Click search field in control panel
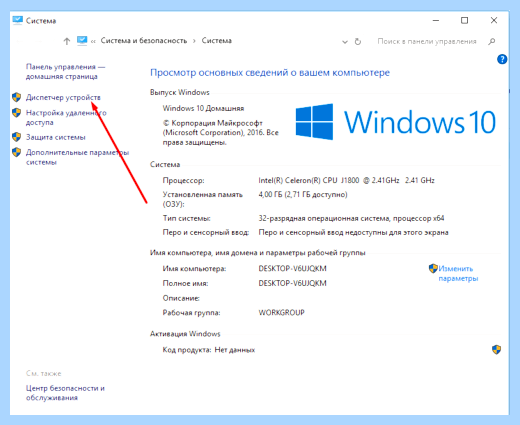 point(427,41)
